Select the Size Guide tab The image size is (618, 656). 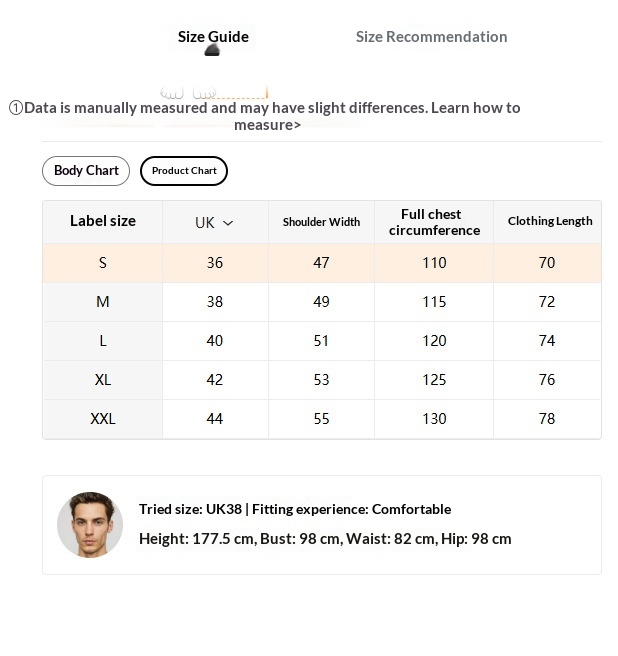pyautogui.click(x=213, y=37)
